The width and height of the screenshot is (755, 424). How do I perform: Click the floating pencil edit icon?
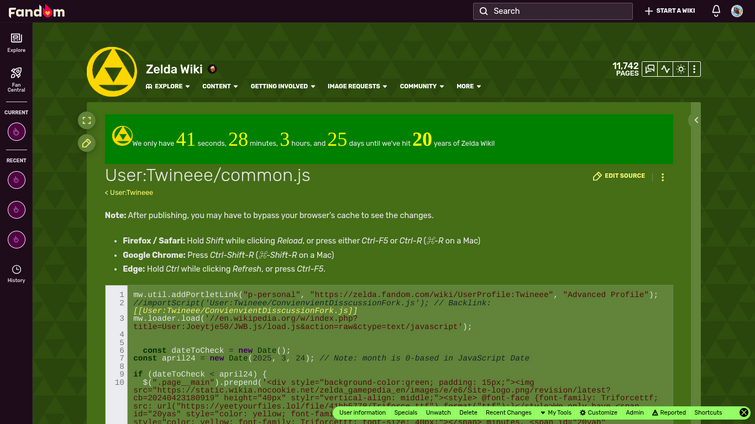[x=87, y=143]
